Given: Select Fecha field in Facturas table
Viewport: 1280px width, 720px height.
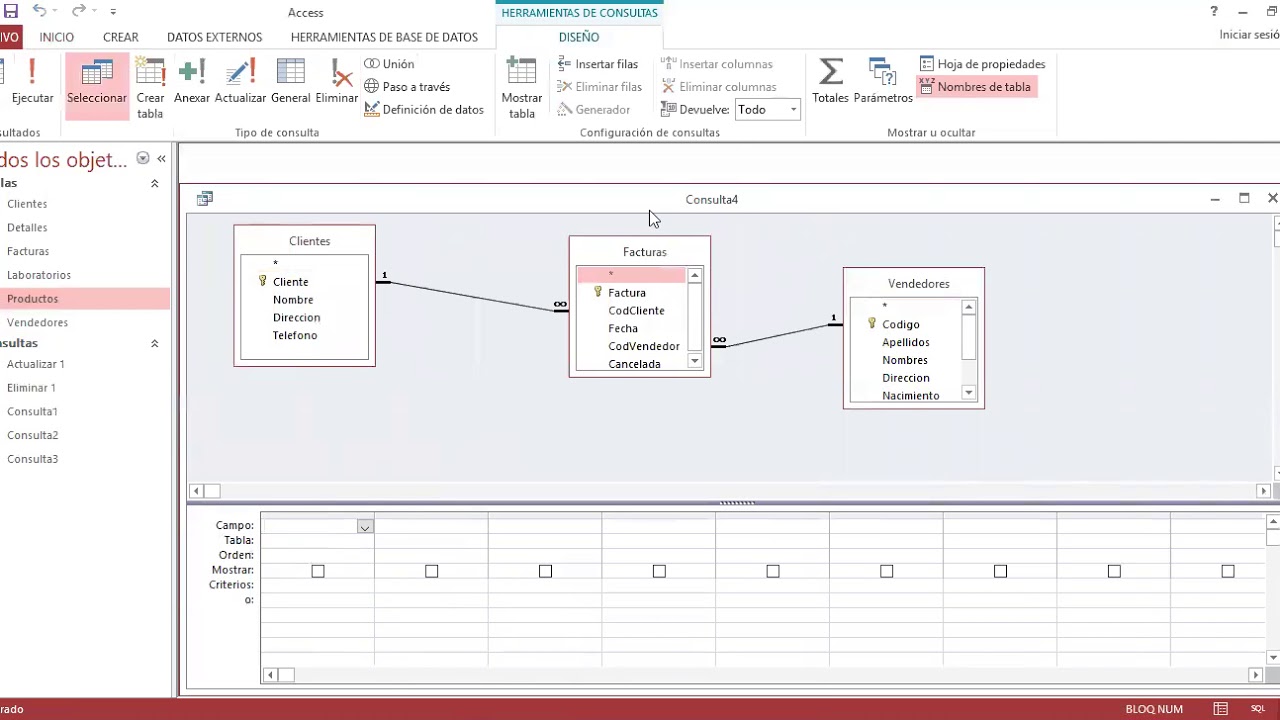Looking at the screenshot, I should [x=623, y=328].
